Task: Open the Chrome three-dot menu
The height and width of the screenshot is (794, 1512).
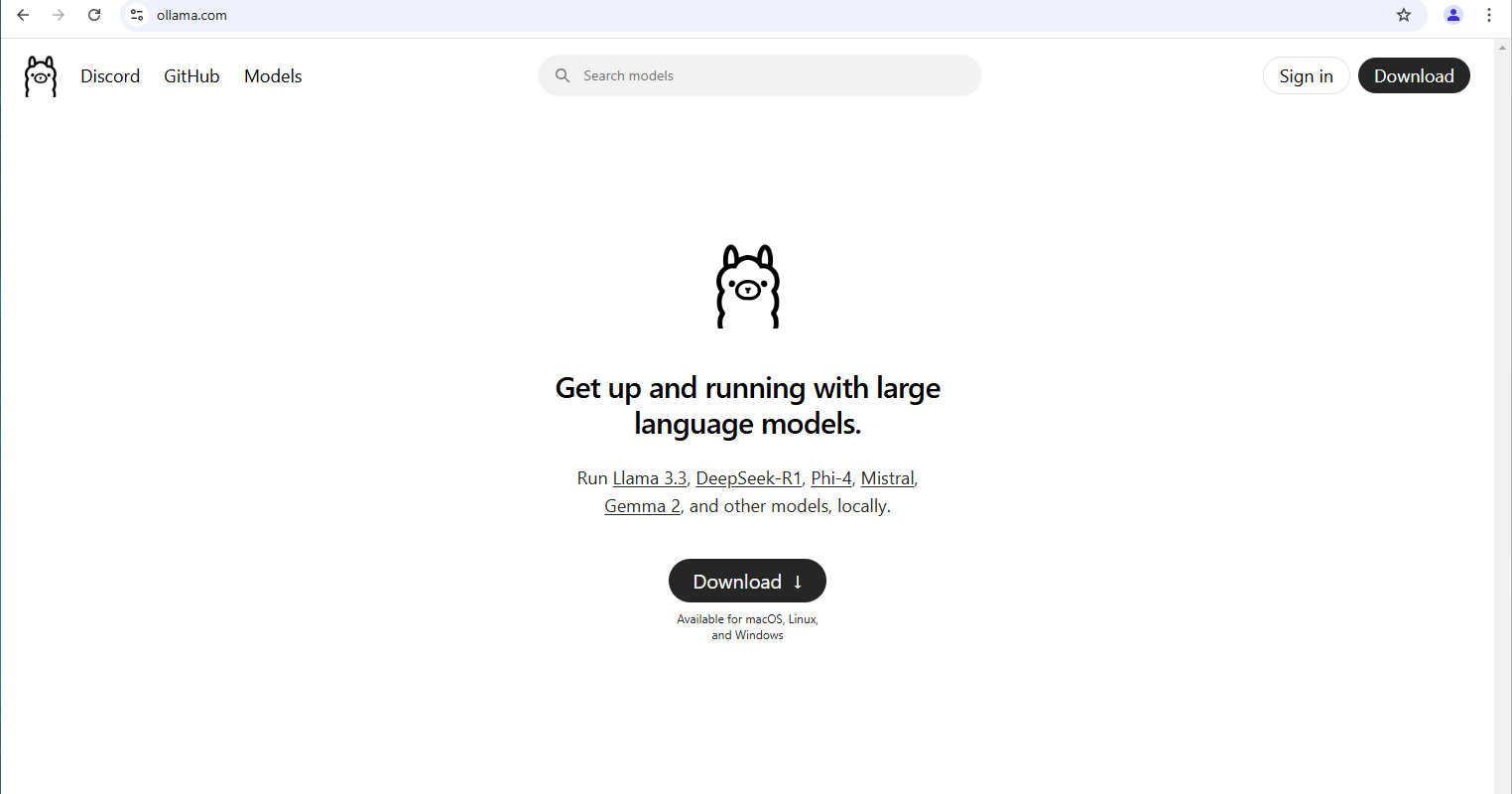Action: coord(1489,15)
